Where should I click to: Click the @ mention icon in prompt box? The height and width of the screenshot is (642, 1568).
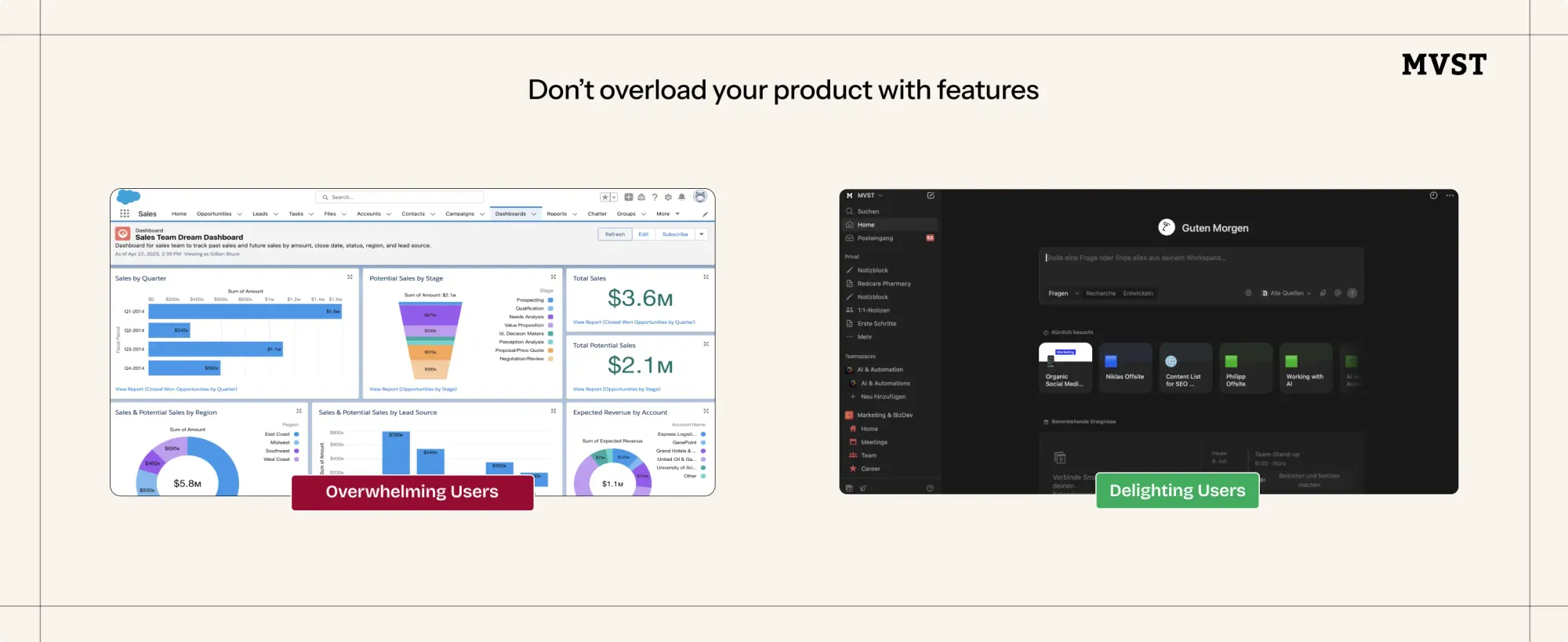pyautogui.click(x=1338, y=293)
